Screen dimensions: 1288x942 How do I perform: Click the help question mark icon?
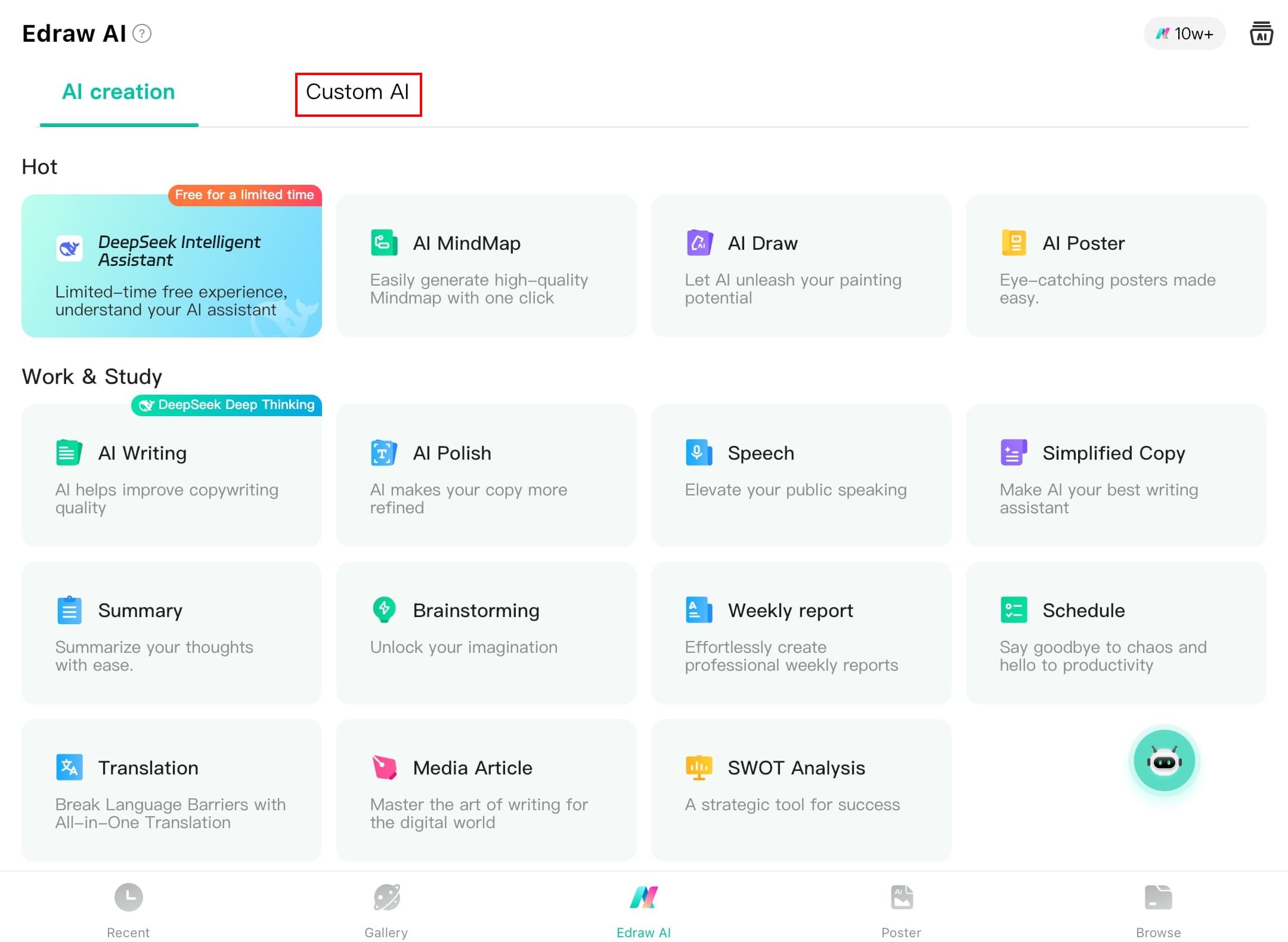click(142, 33)
